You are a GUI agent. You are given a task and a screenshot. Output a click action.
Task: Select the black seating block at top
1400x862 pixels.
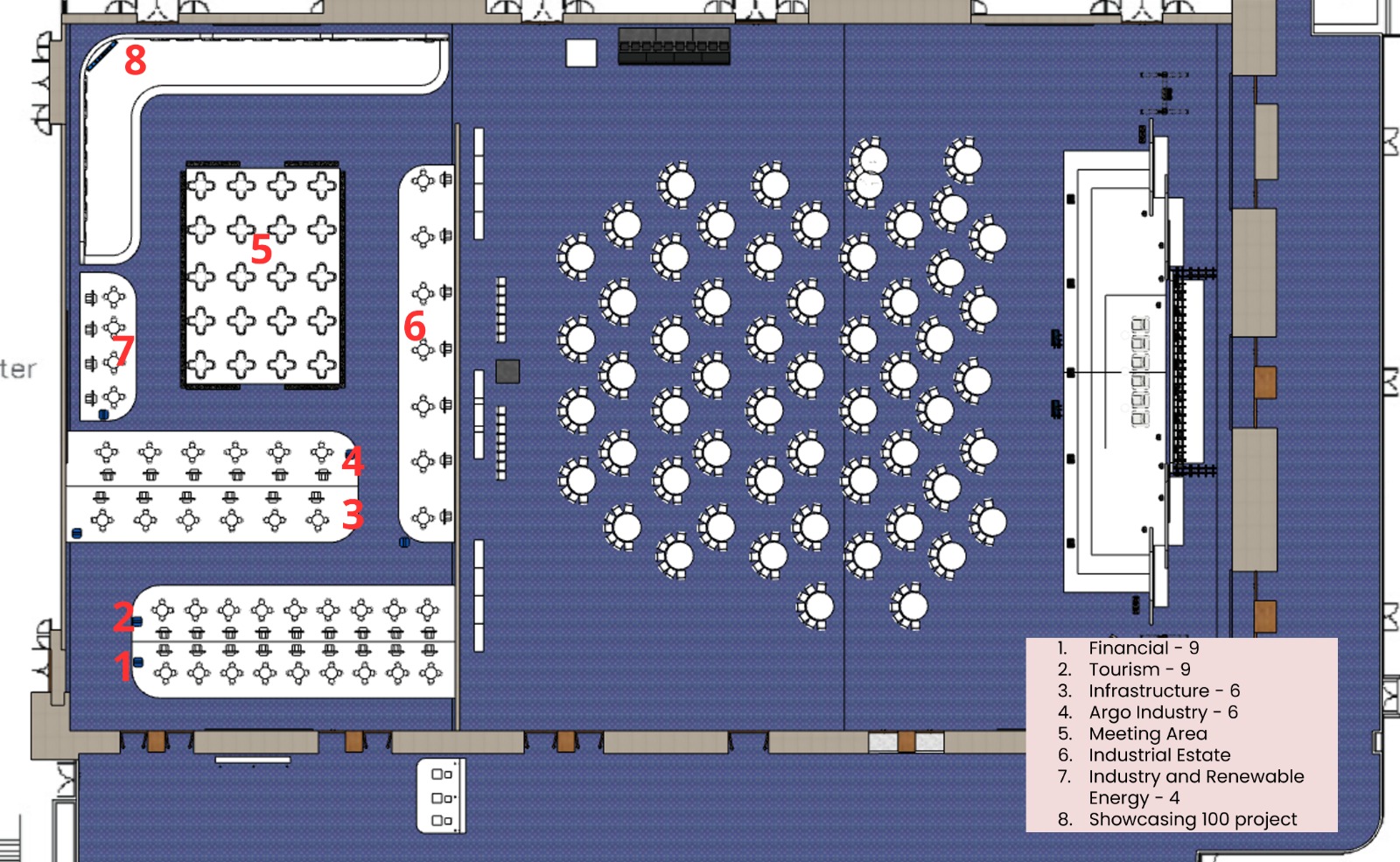pos(674,46)
